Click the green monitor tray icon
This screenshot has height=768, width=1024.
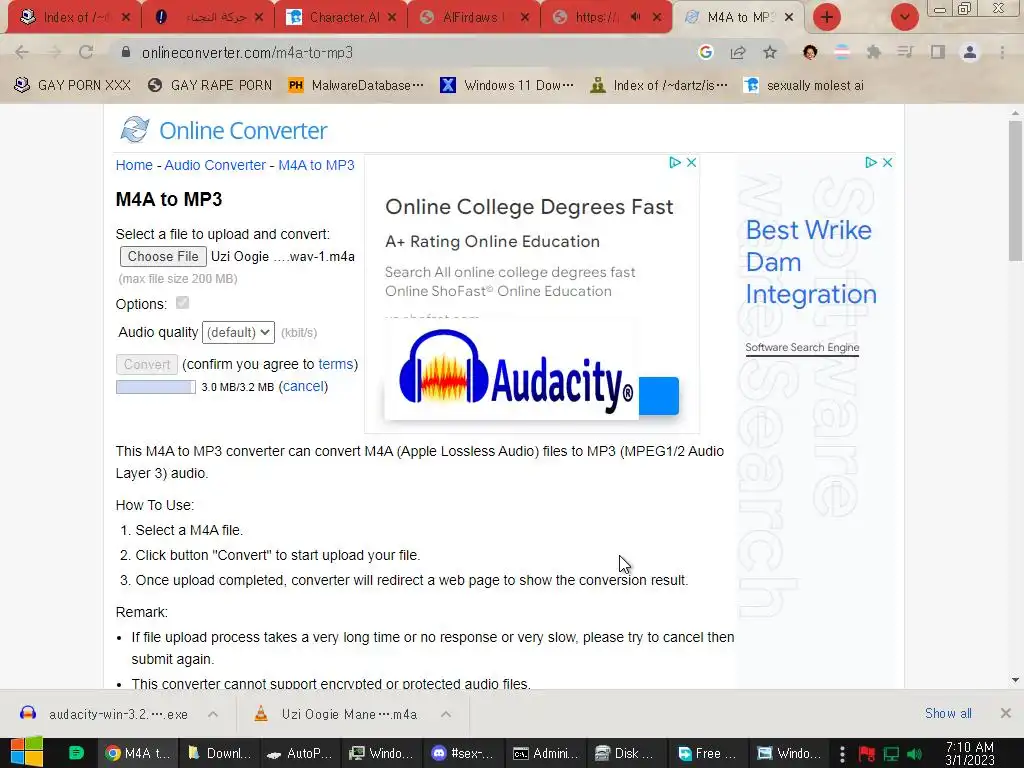891,754
